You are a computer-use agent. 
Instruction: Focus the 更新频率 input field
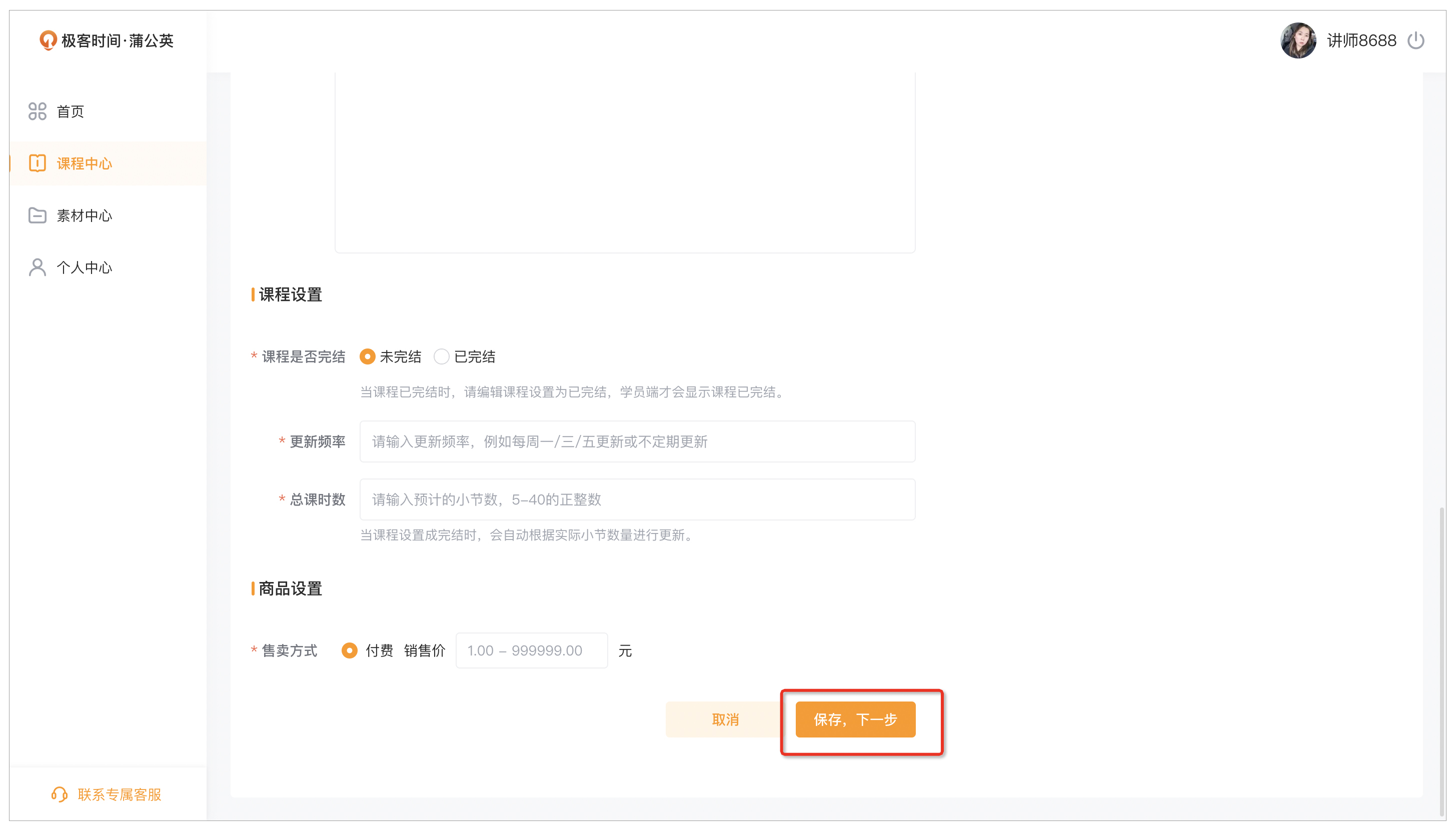(637, 441)
